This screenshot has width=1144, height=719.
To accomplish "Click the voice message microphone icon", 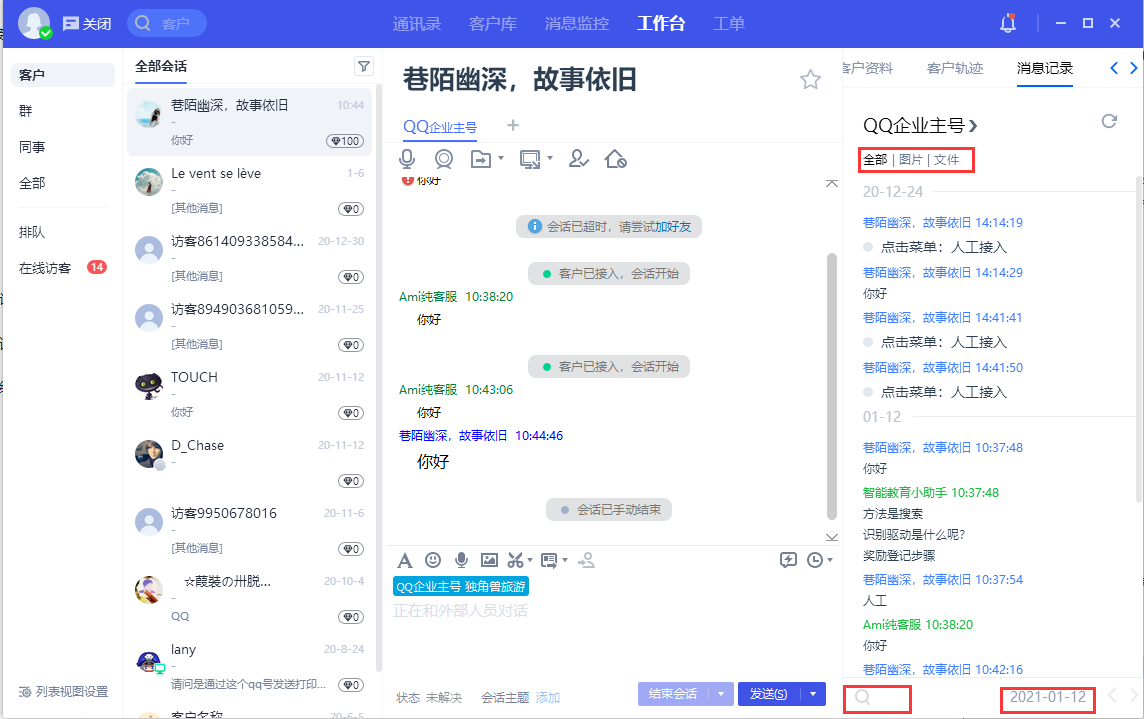I will 461,560.
